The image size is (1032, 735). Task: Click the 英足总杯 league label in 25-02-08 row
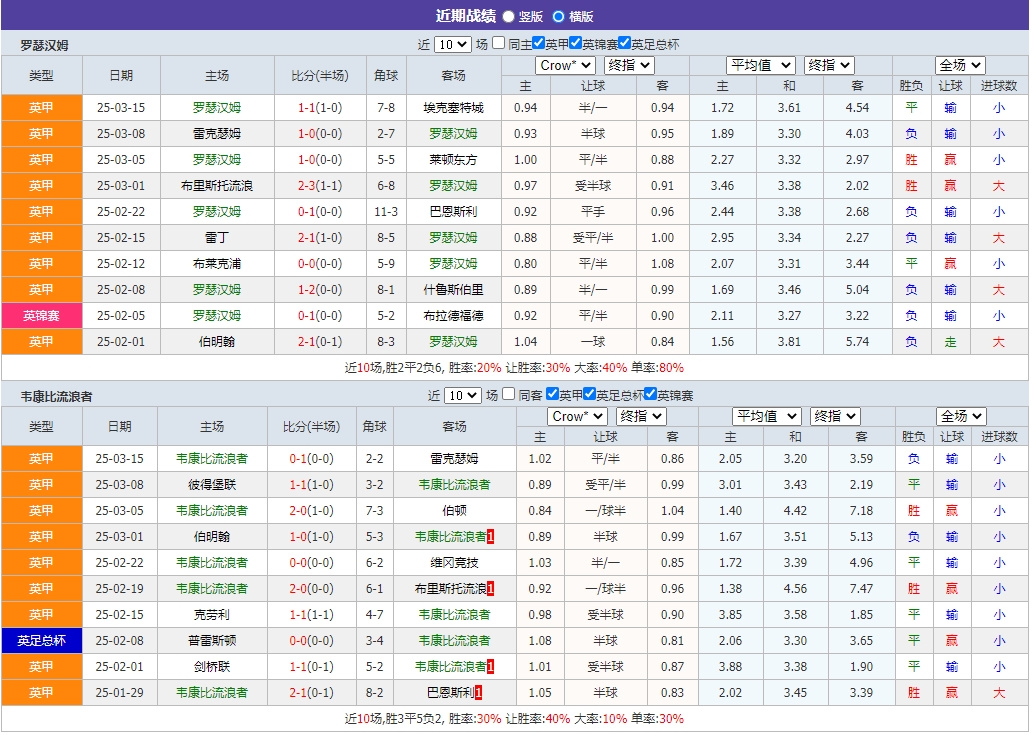click(x=41, y=640)
